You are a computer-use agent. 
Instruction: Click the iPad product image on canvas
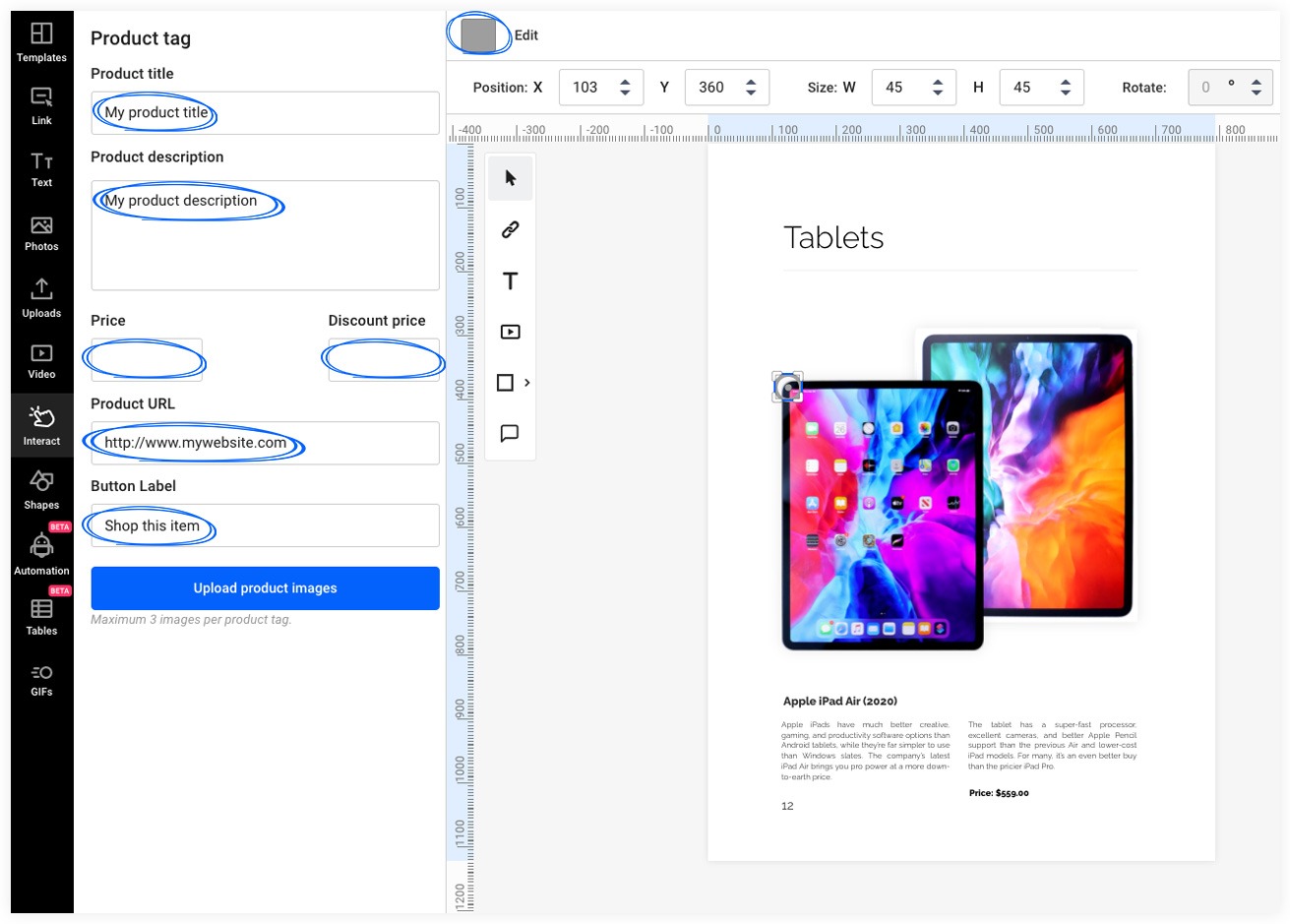point(959,490)
